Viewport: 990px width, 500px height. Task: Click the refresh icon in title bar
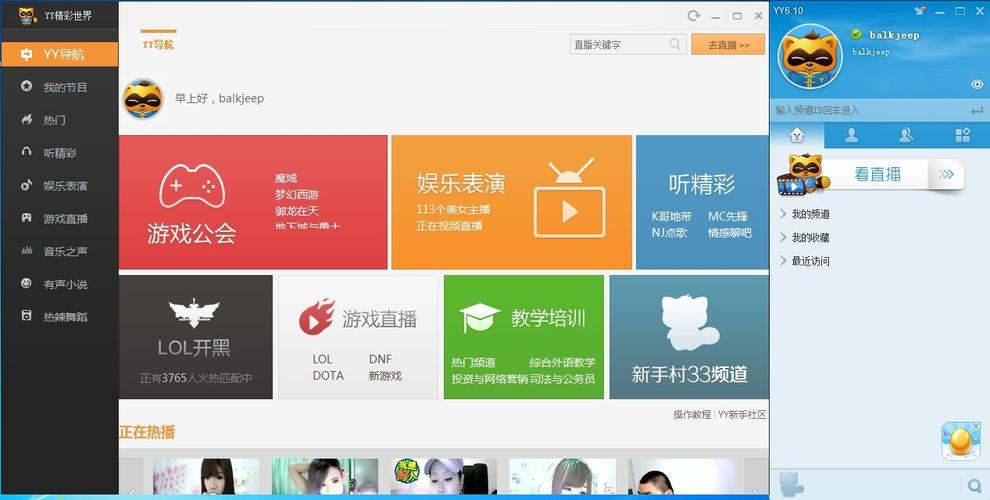tap(694, 16)
